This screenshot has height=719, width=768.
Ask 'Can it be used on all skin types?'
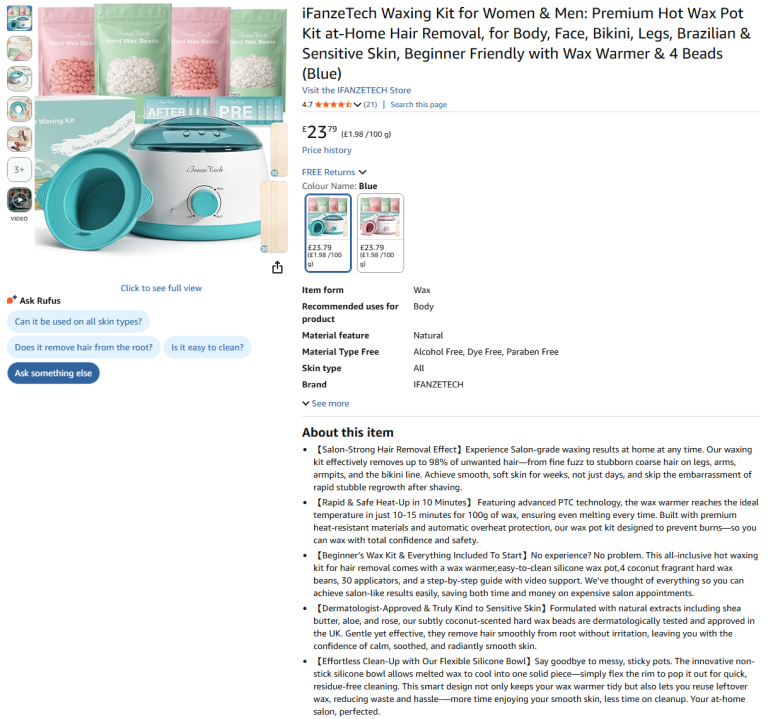point(78,321)
